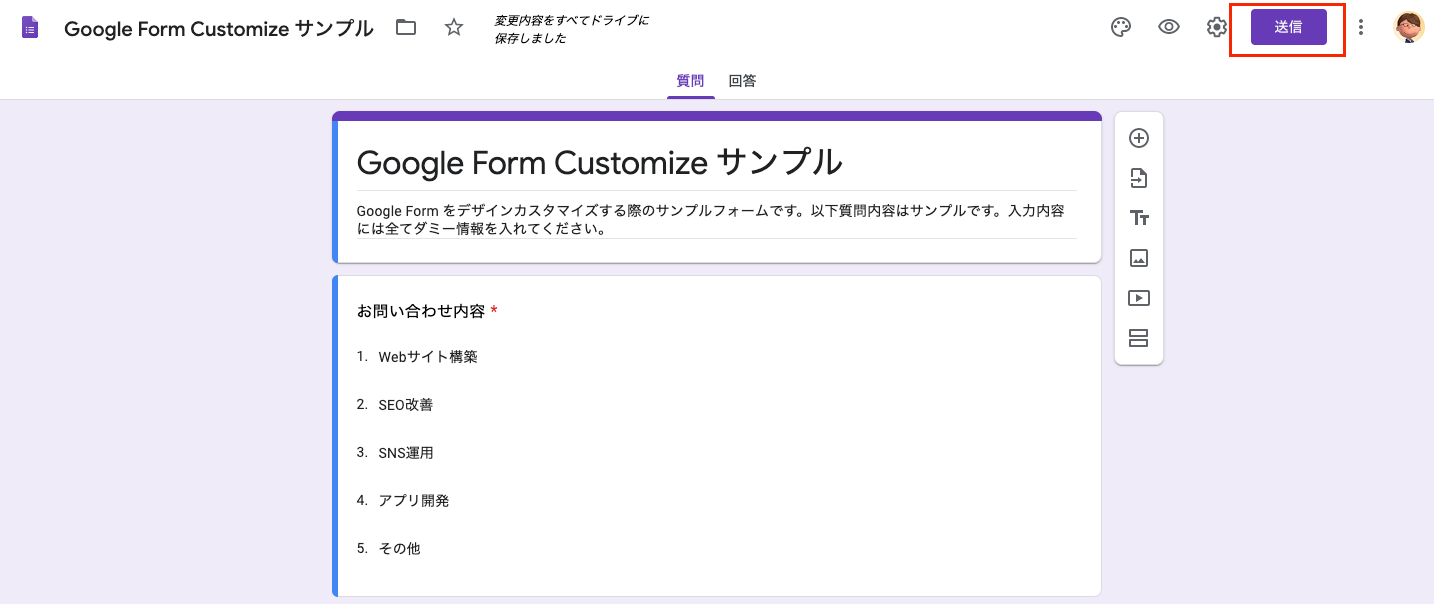
Task: Click the その他 option
Action: point(399,549)
